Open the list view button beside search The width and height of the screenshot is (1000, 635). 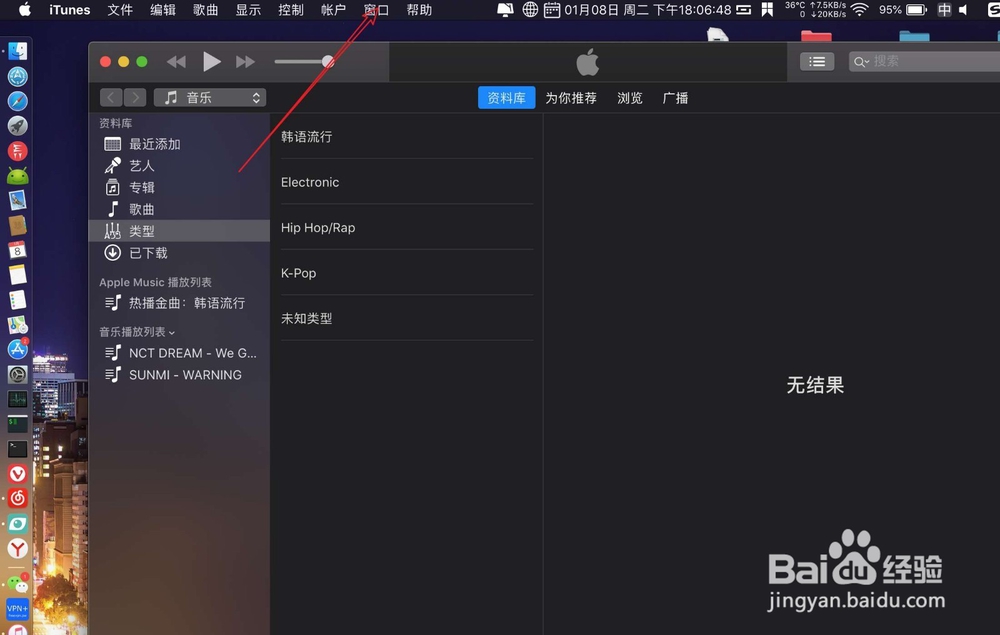pos(817,61)
